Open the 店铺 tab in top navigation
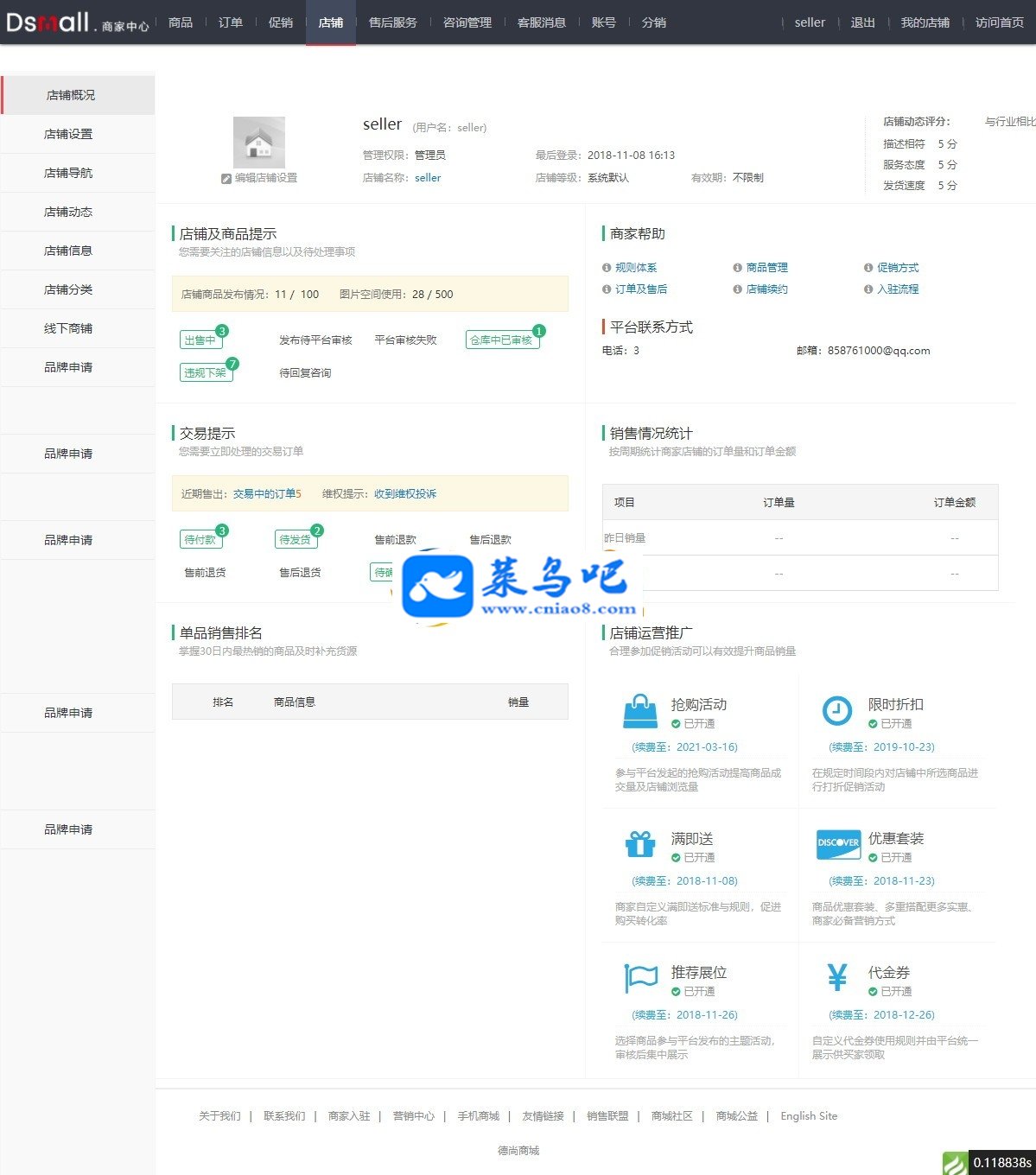Screen dimensions: 1036x1175 [x=331, y=22]
